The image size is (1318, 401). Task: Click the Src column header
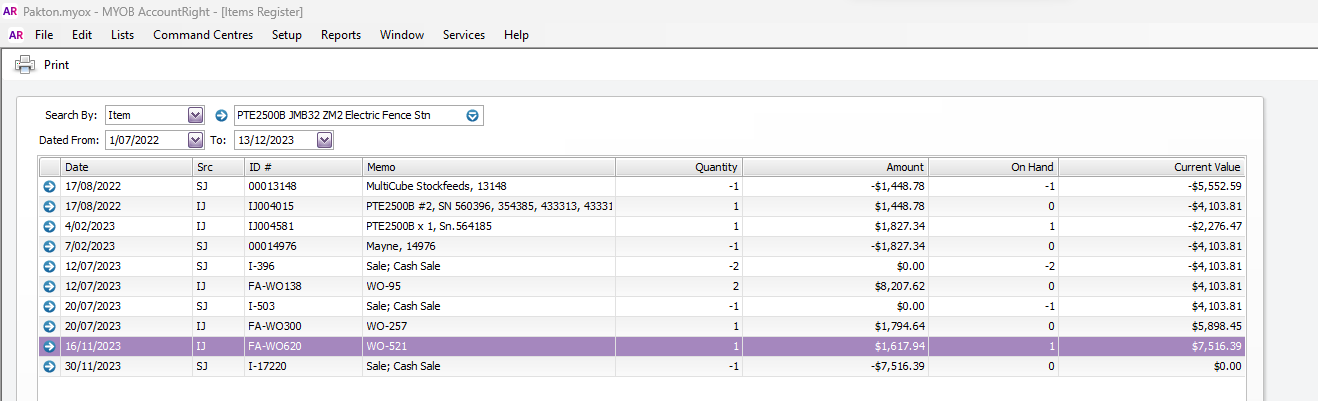(218, 167)
